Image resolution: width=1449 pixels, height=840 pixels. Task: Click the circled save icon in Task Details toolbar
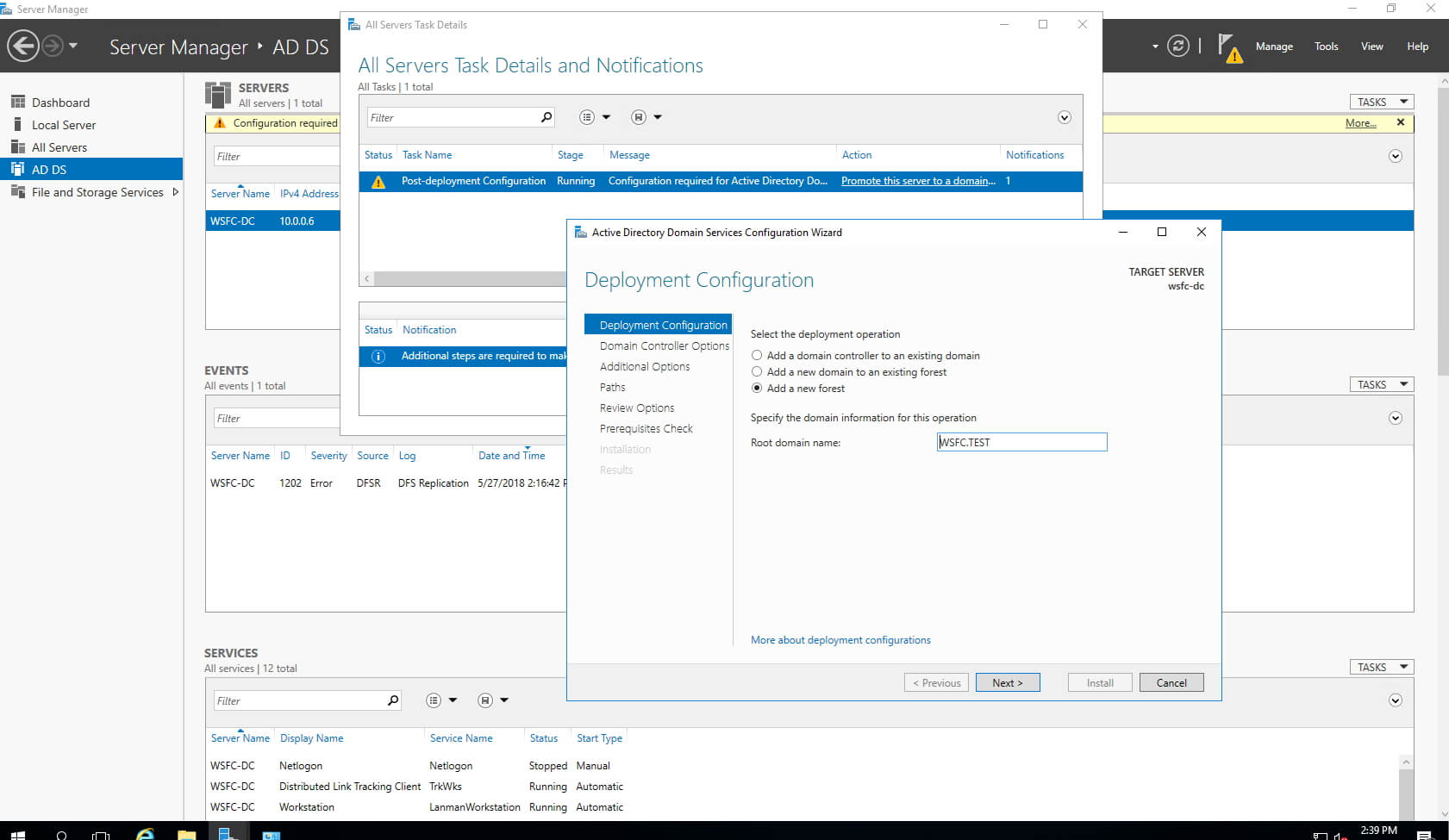point(638,116)
